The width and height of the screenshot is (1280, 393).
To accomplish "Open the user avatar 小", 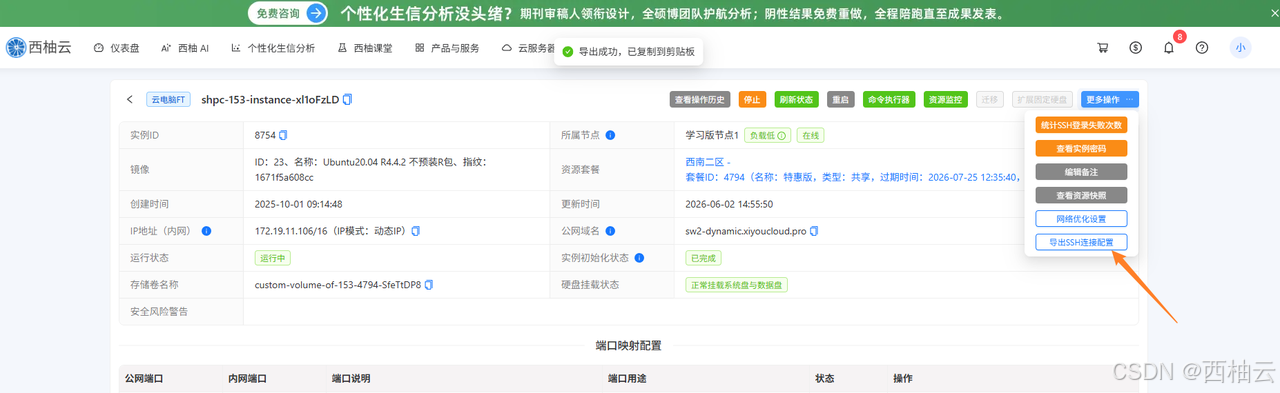I will 1240,47.
